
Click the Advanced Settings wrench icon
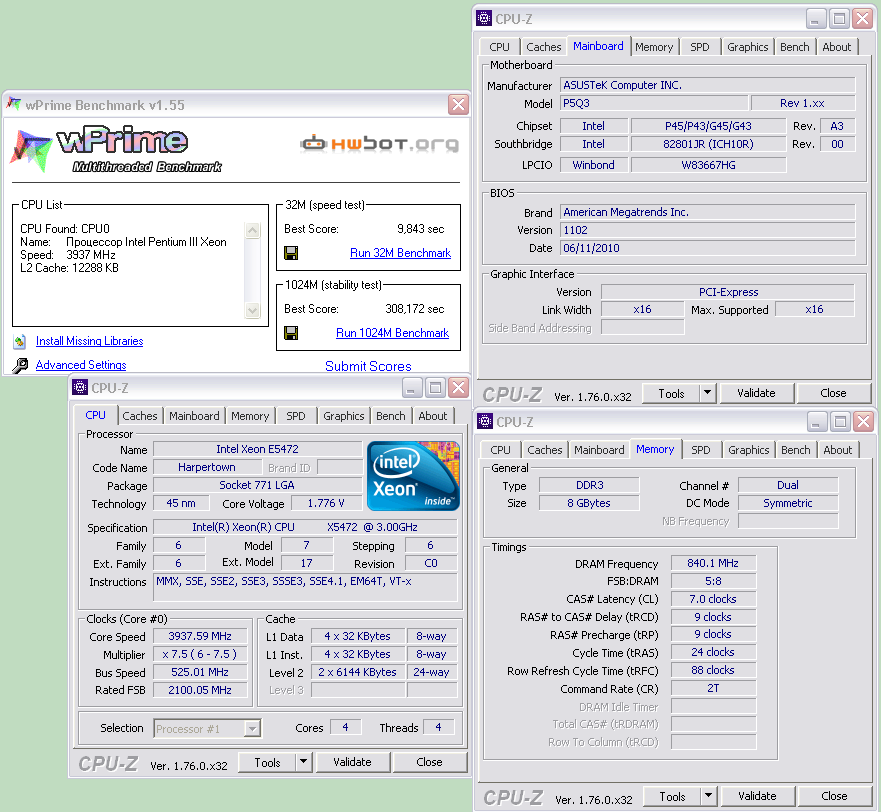[x=20, y=365]
